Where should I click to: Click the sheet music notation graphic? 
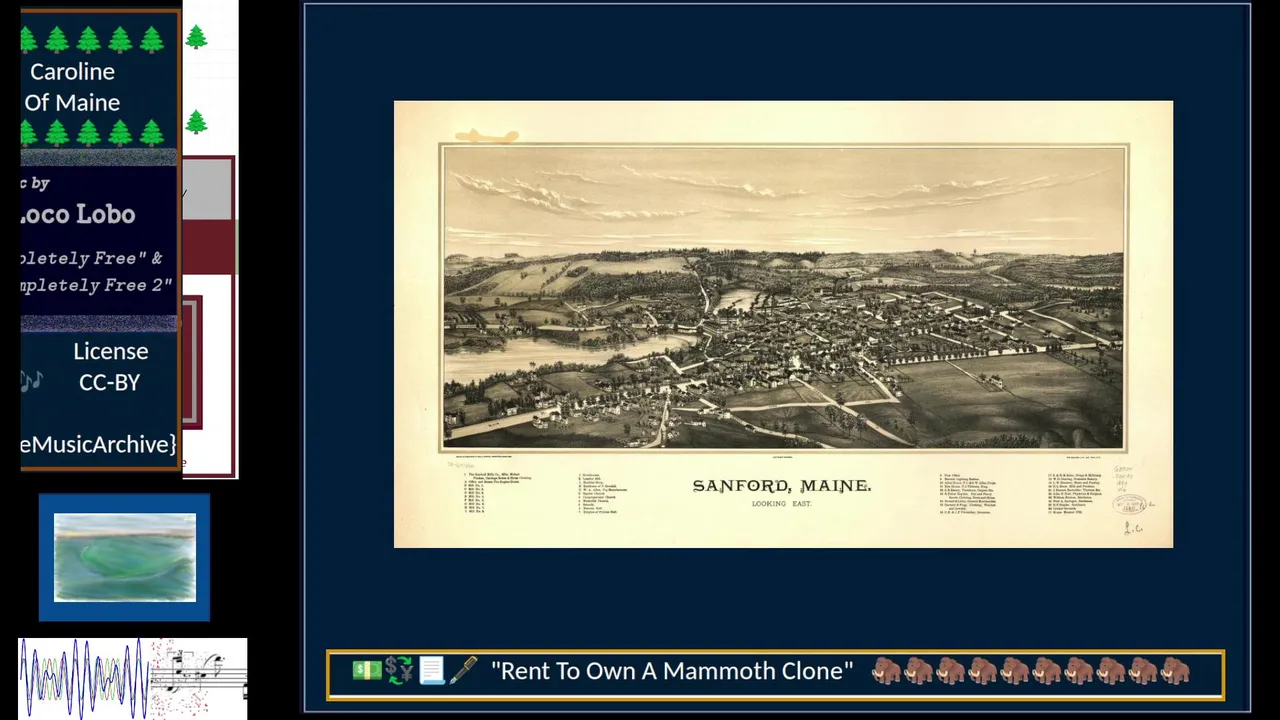coord(200,678)
